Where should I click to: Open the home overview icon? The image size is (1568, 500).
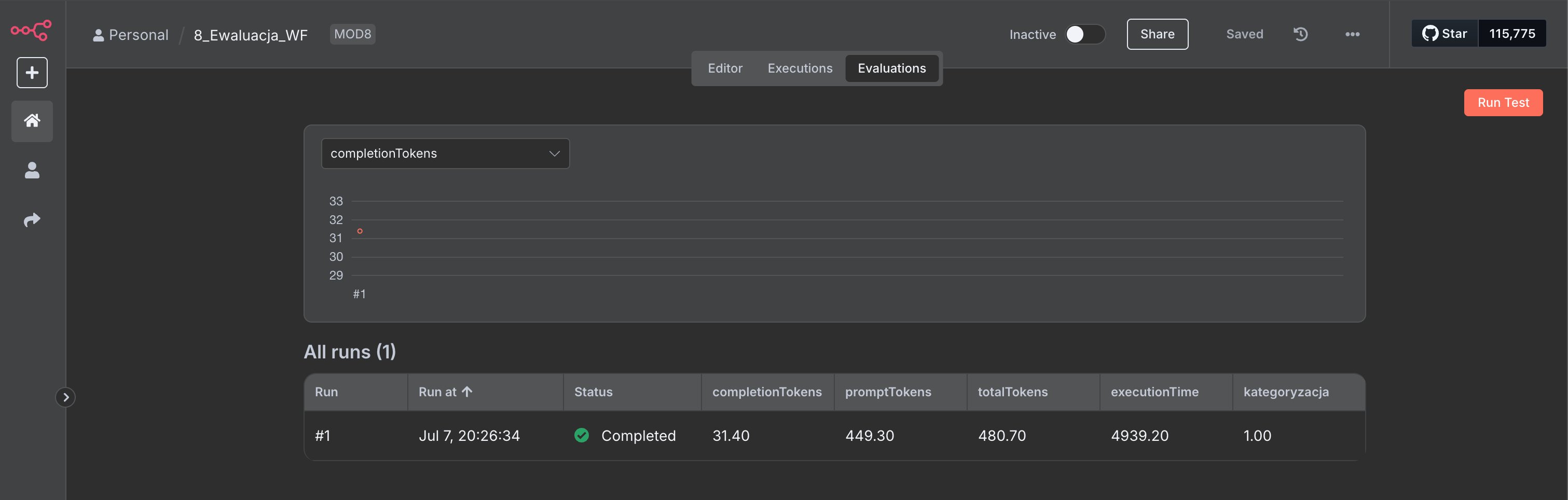[32, 121]
